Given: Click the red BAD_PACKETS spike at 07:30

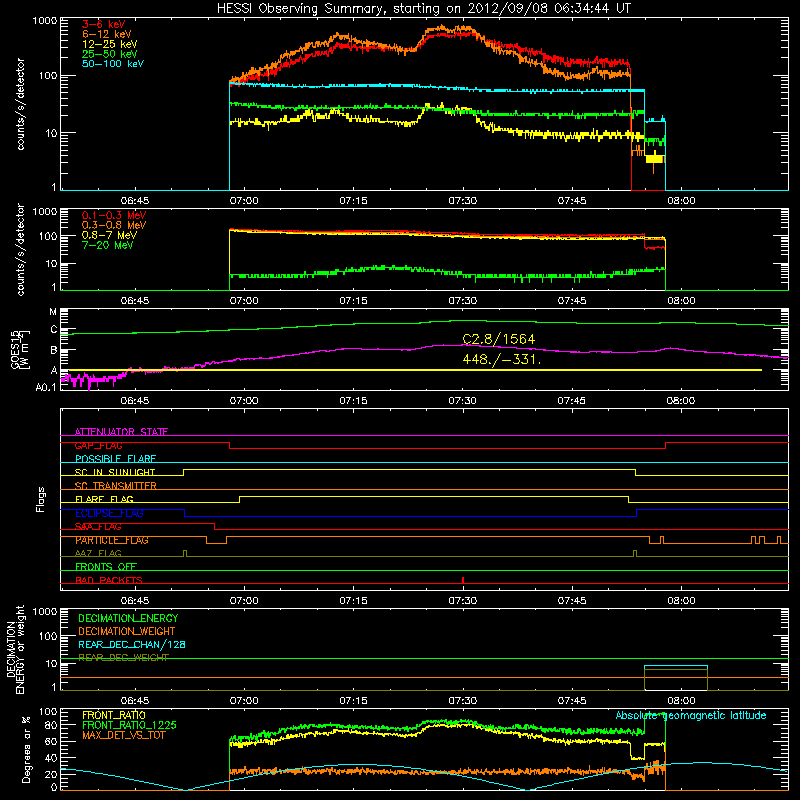Looking at the screenshot, I should click(x=463, y=580).
